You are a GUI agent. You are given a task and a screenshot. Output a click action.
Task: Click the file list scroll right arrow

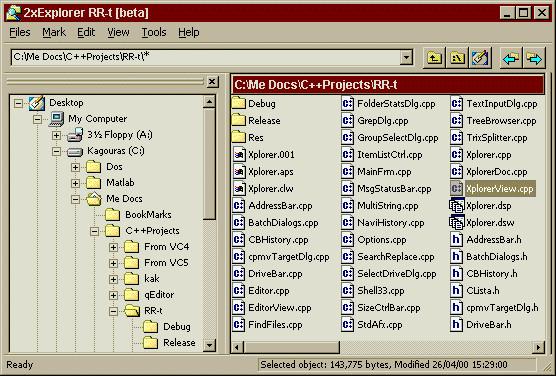coord(539,347)
